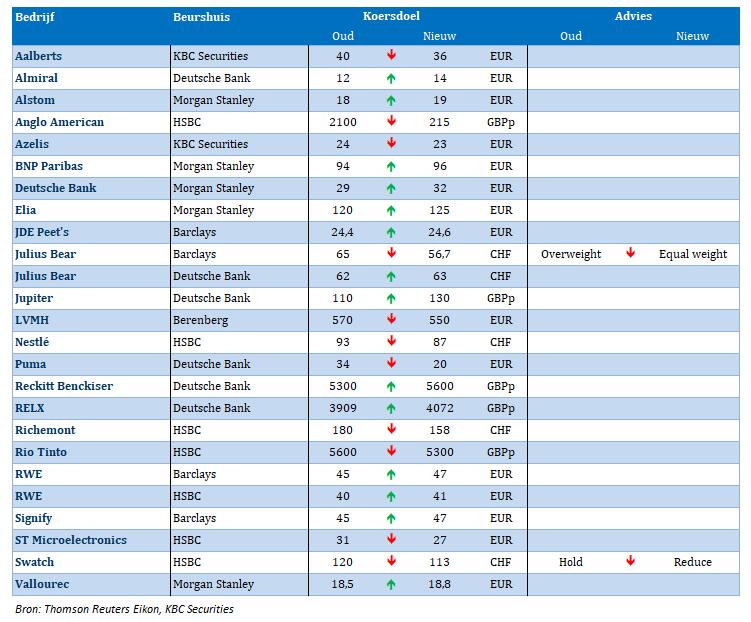The image size is (751, 622).
Task: Click the red arrow between 120 and 113
Action: point(391,561)
